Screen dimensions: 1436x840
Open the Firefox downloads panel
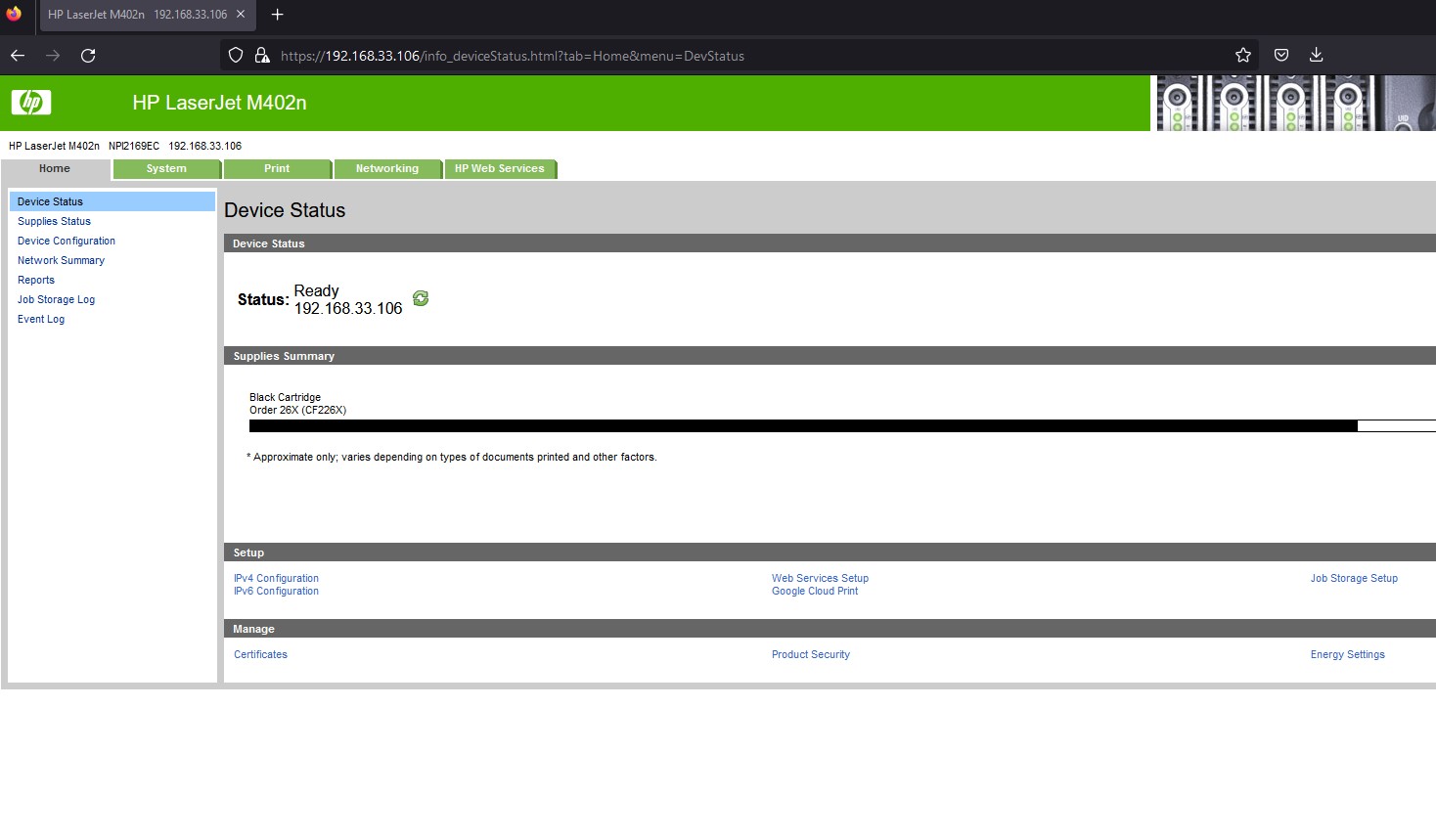[1317, 56]
